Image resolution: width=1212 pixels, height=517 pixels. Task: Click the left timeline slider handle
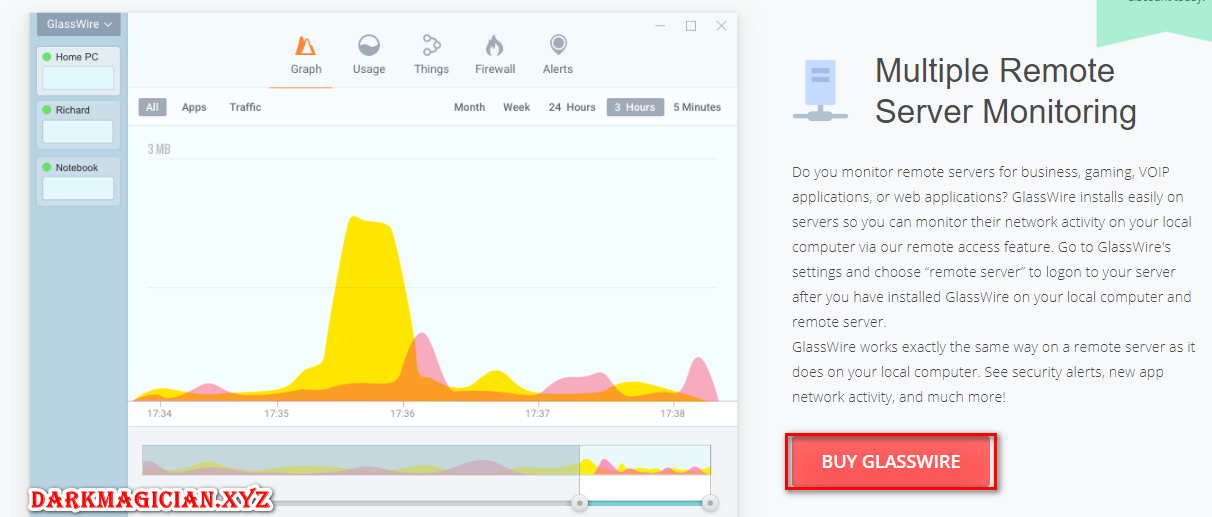pos(579,502)
